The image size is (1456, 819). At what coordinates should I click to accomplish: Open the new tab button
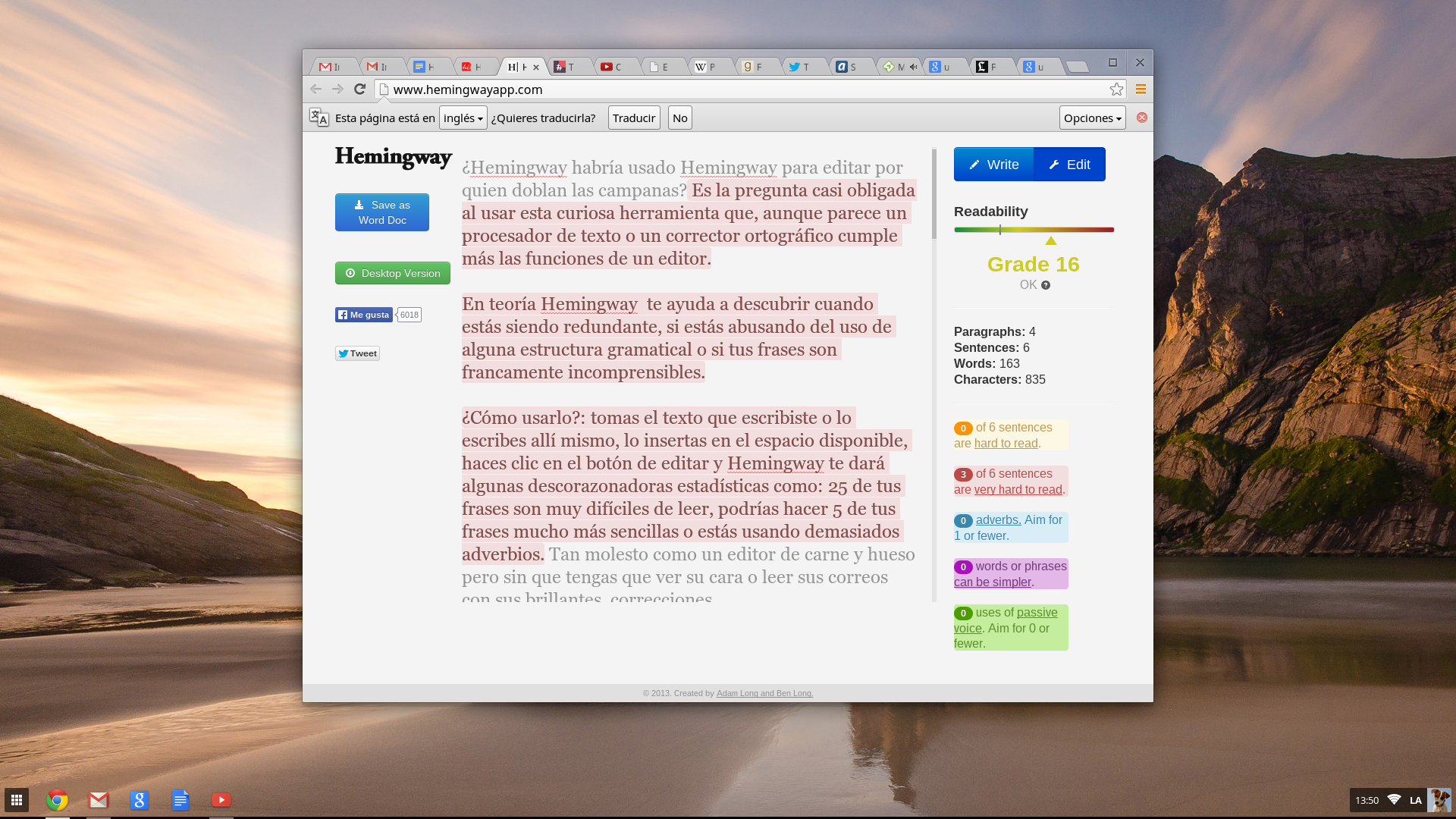tap(1077, 67)
